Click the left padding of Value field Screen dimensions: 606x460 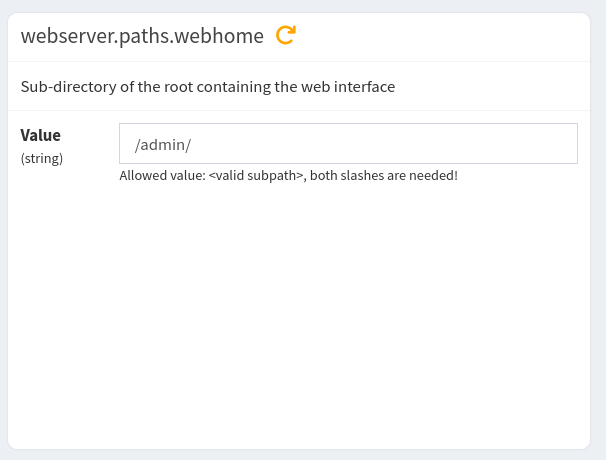pyautogui.click(x=126, y=144)
